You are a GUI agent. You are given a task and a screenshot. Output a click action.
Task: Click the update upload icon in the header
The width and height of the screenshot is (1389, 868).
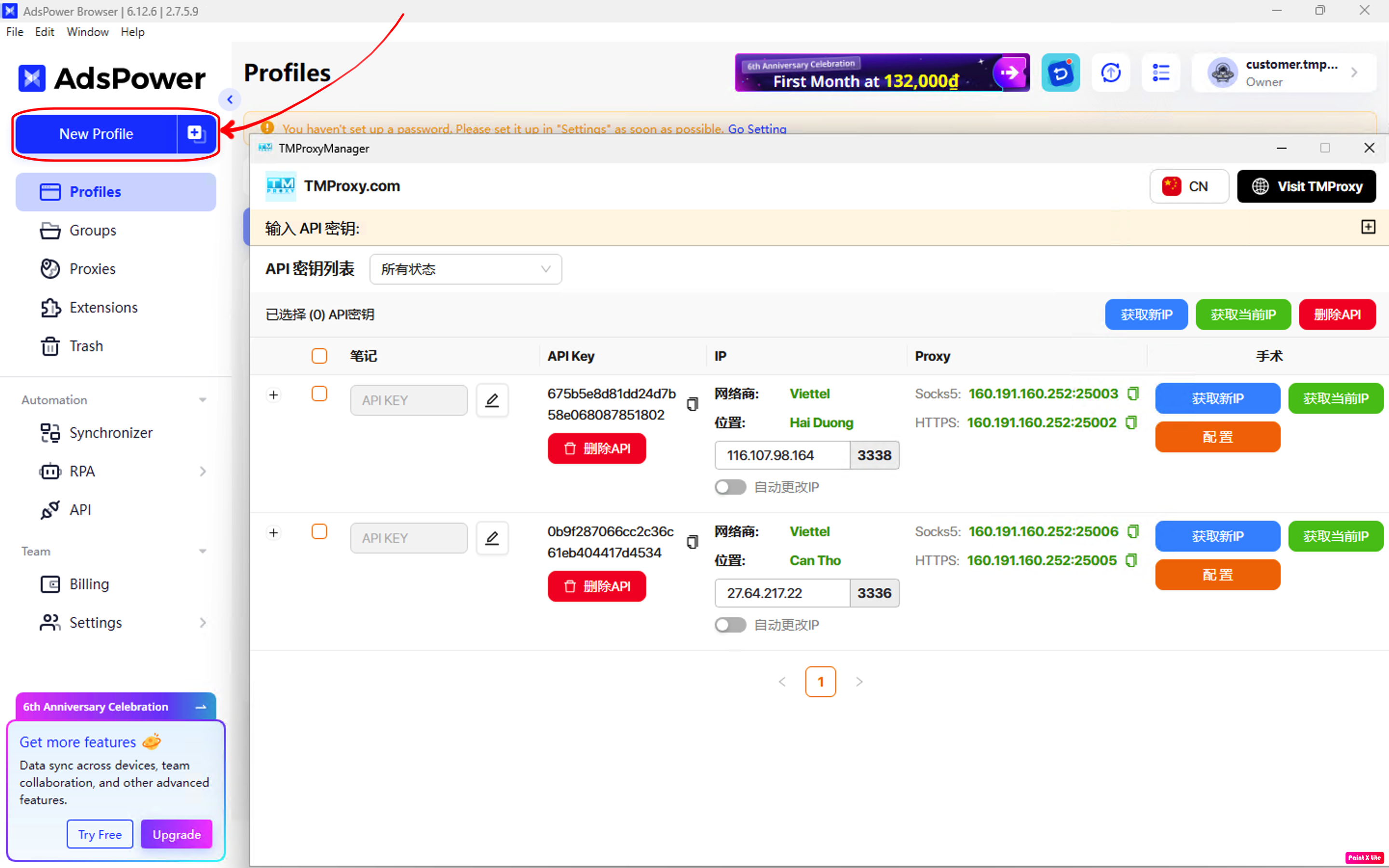(x=1111, y=73)
